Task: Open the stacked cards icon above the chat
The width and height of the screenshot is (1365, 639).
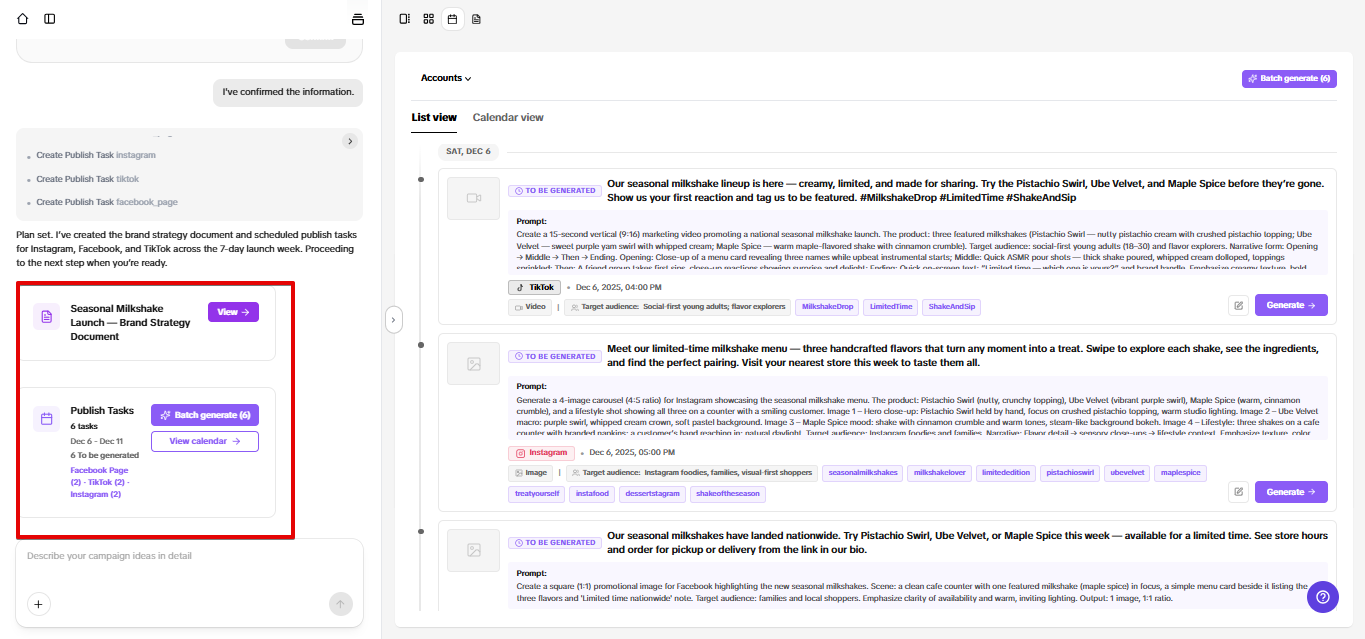Action: click(358, 19)
